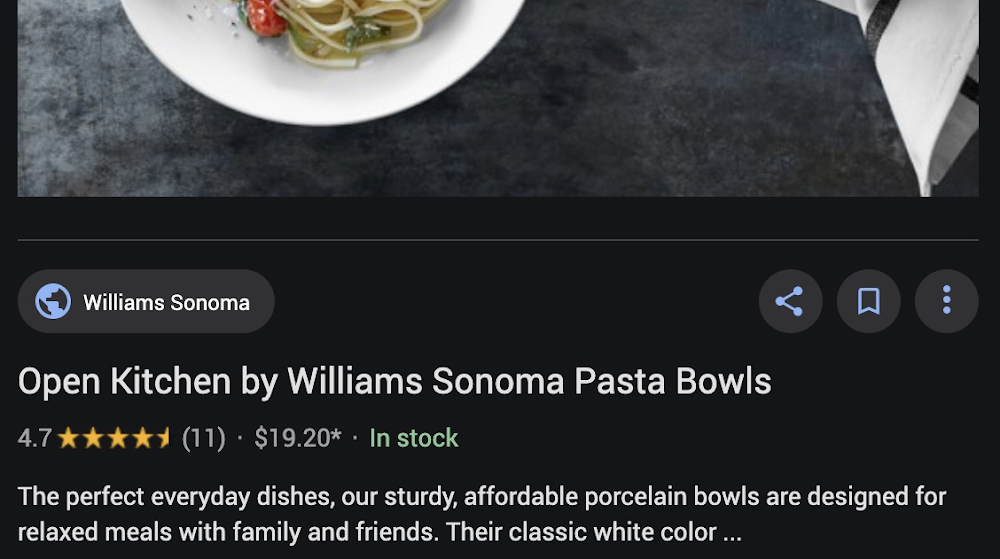Click the half-filled fifth rating star
This screenshot has height=559, width=1000.
(163, 438)
